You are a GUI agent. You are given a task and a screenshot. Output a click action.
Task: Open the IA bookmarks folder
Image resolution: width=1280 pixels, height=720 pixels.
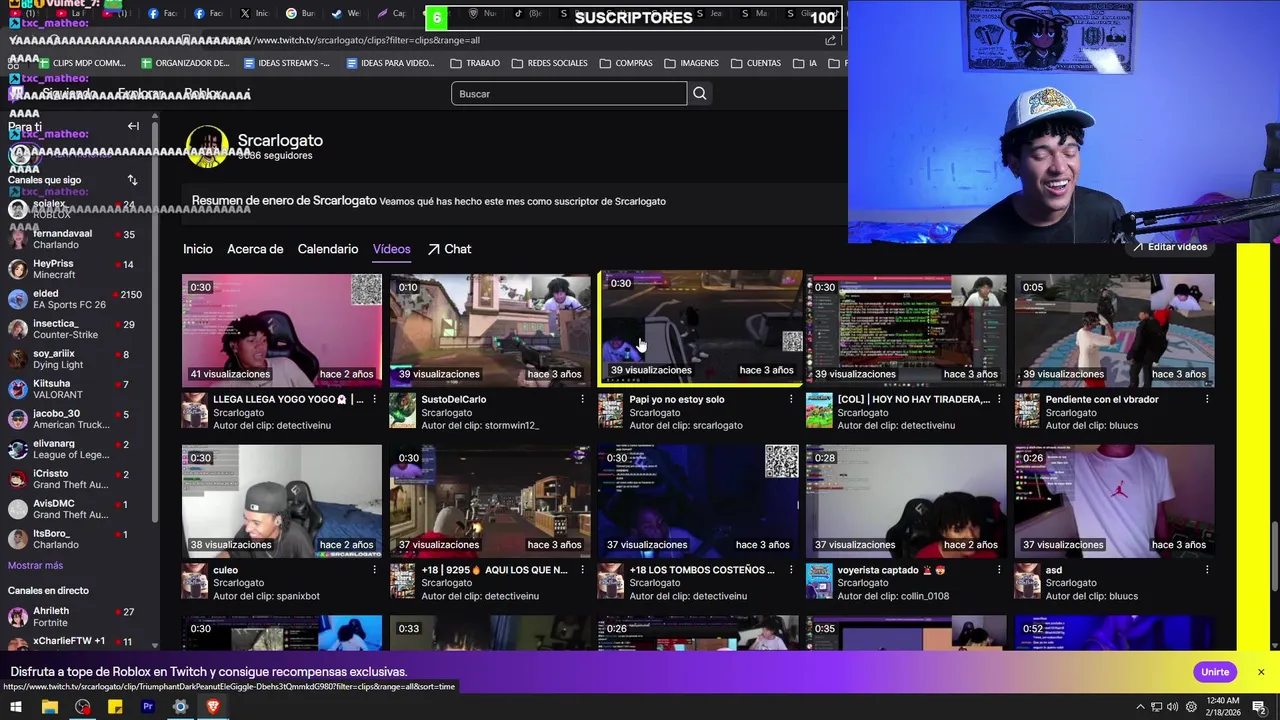pos(805,63)
